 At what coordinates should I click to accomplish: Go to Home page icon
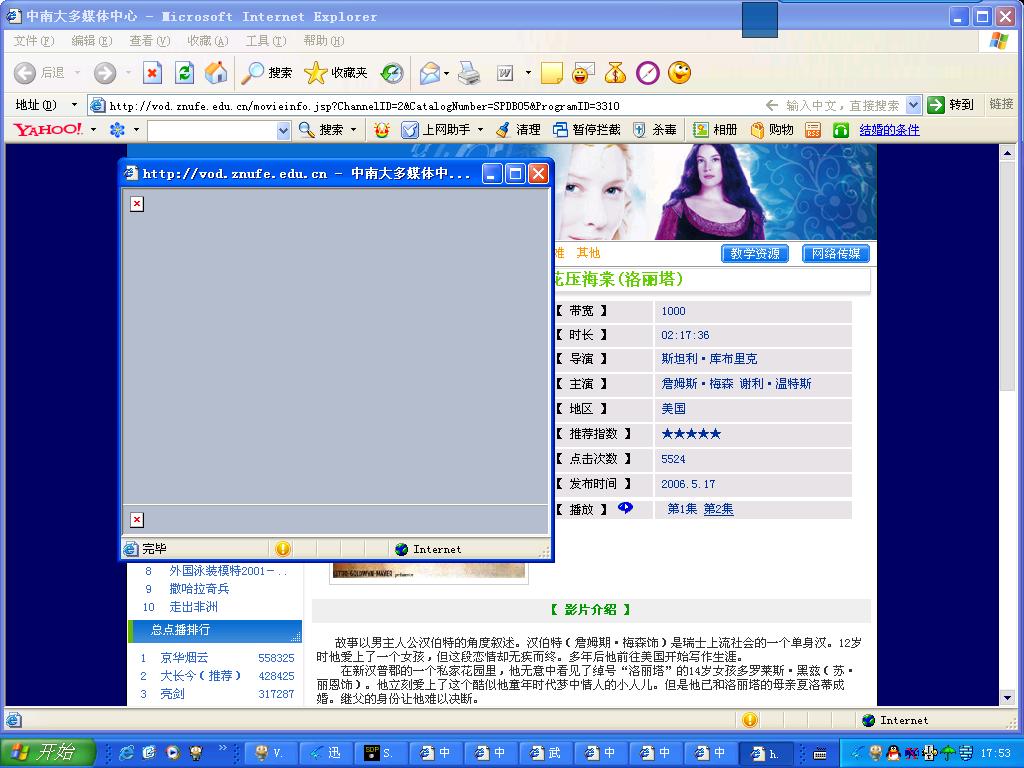click(216, 72)
